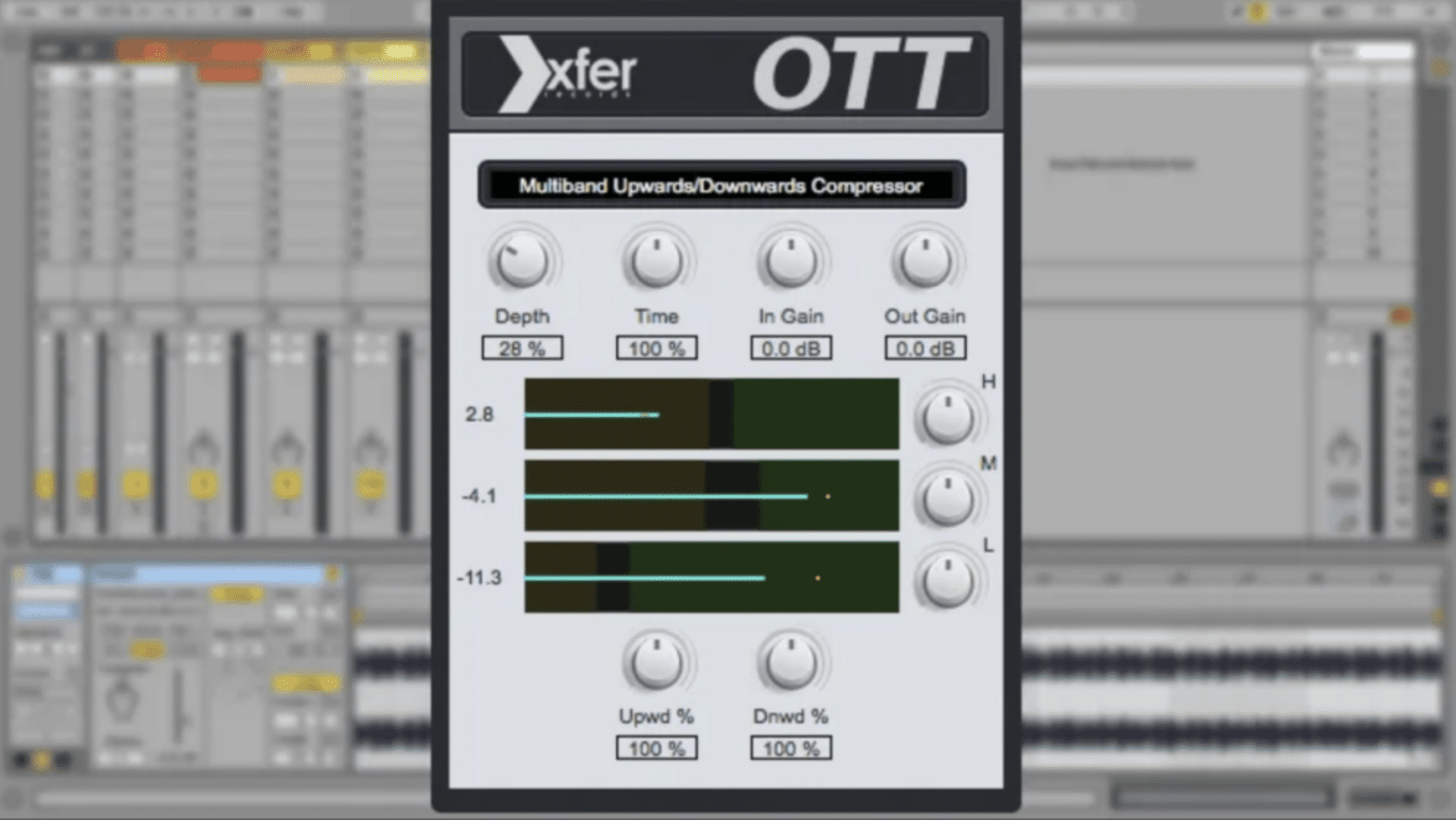Viewport: 1456px width, 820px height.
Task: Adjust the H band gain knob
Action: click(x=947, y=414)
